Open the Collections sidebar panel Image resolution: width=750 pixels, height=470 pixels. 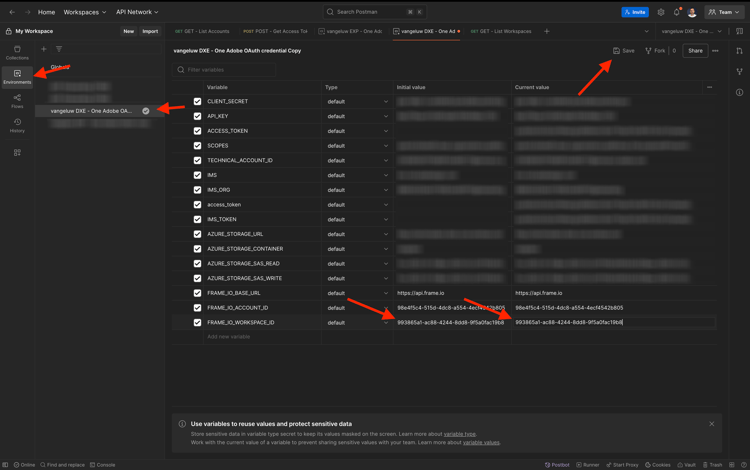point(17,52)
